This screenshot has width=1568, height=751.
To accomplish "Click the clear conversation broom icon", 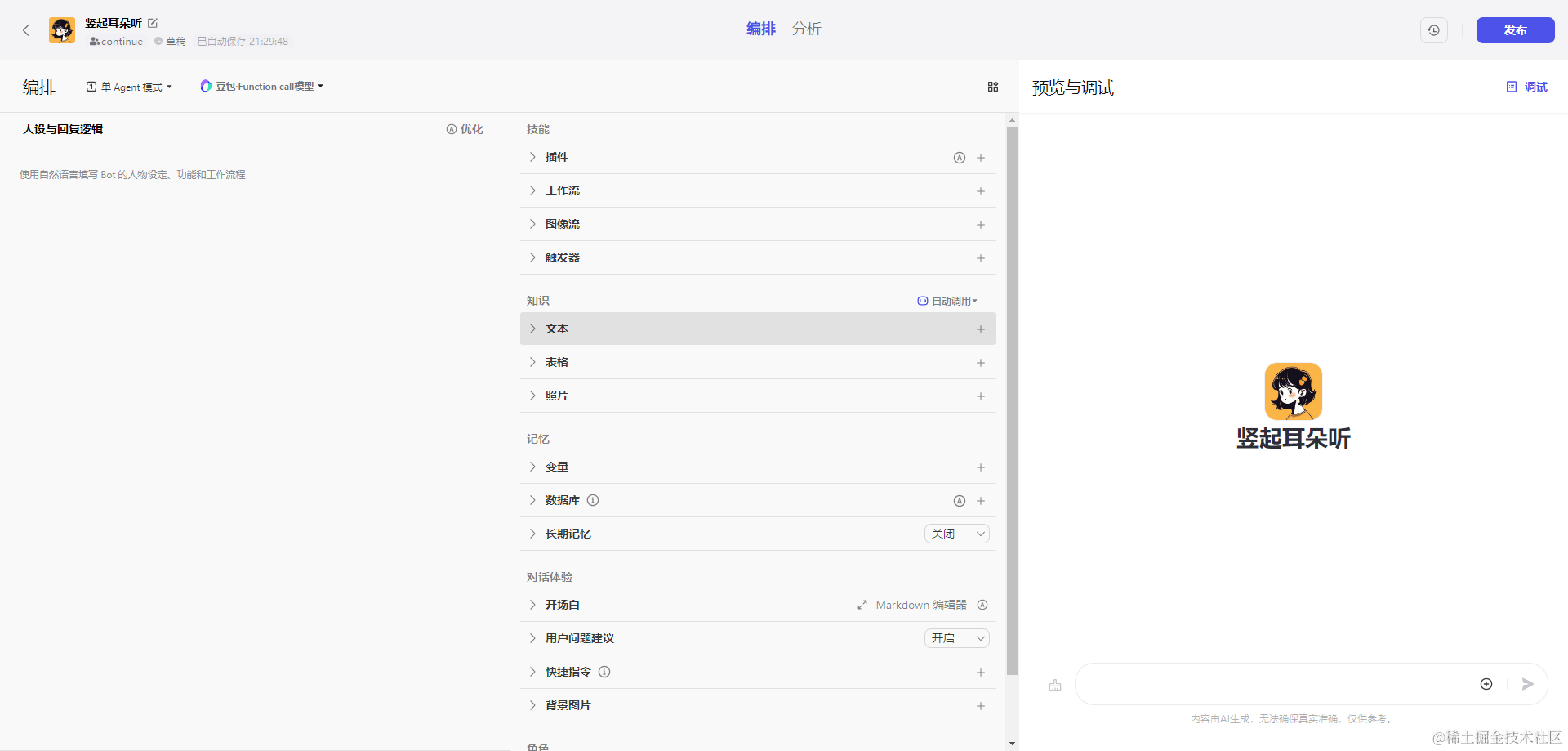I will tap(1055, 685).
